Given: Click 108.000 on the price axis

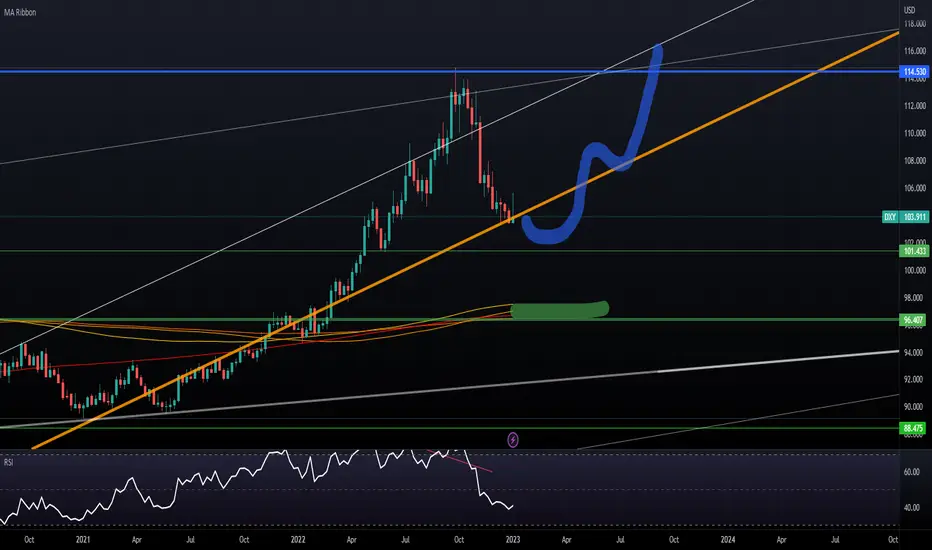Looking at the screenshot, I should coord(915,161).
